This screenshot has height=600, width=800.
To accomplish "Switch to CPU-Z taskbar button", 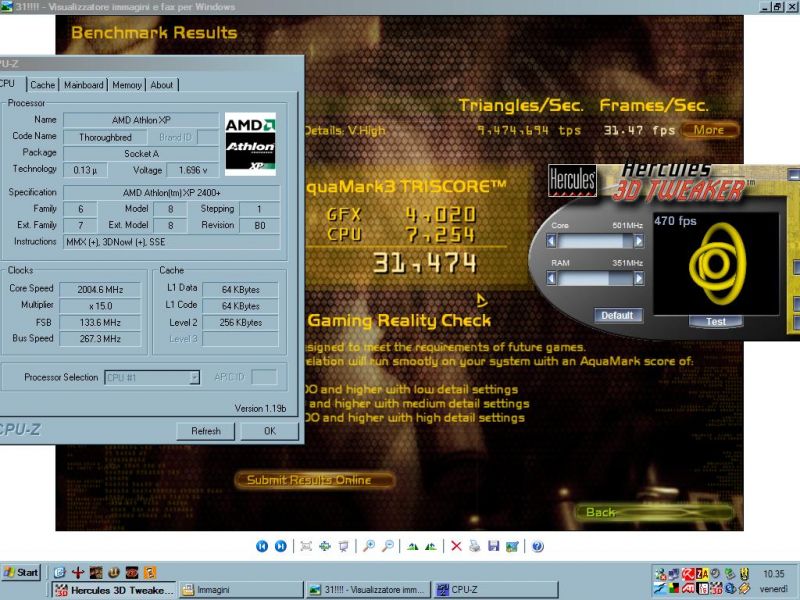I will tap(496, 590).
